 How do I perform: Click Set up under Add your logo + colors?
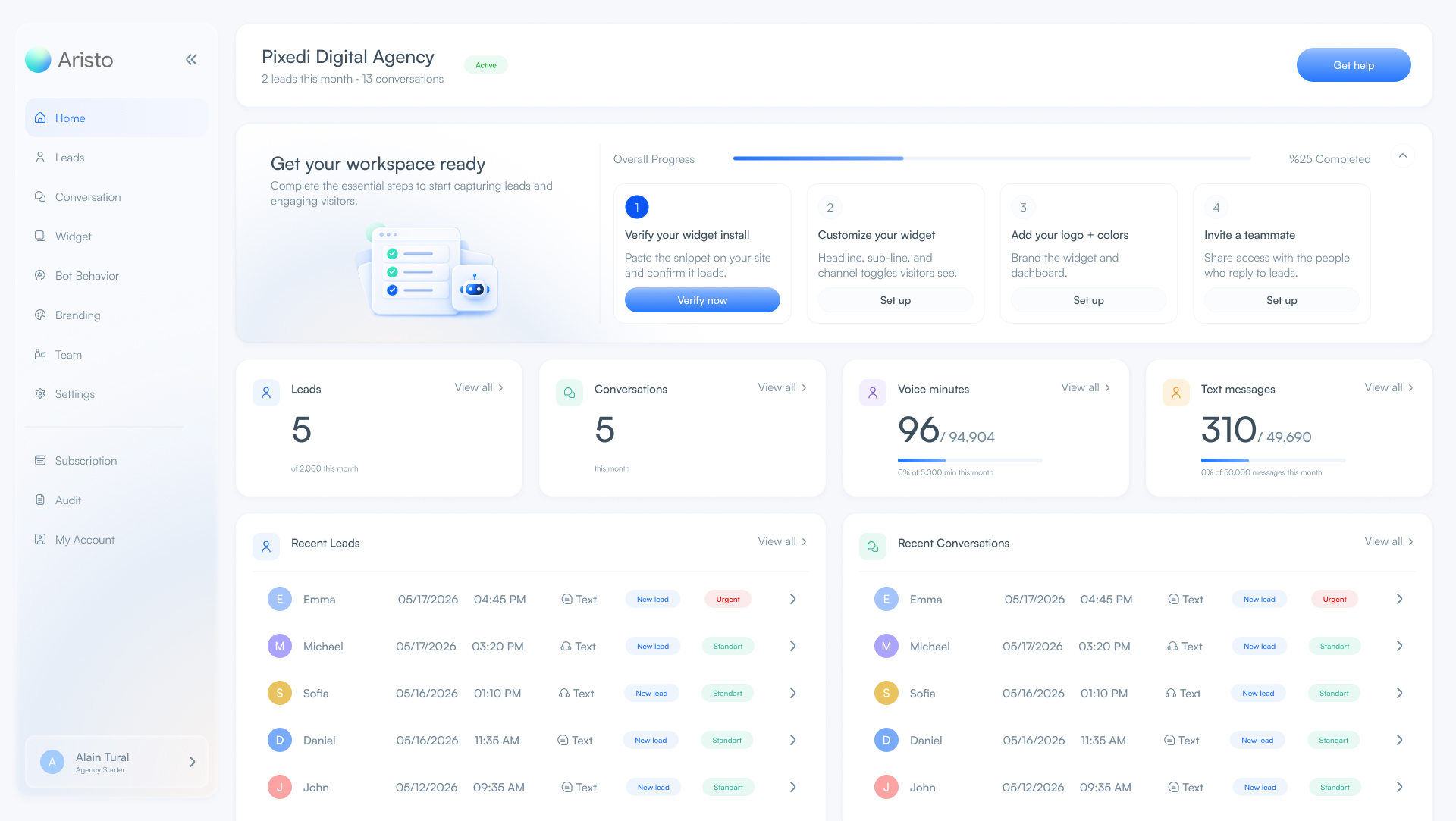tap(1089, 300)
